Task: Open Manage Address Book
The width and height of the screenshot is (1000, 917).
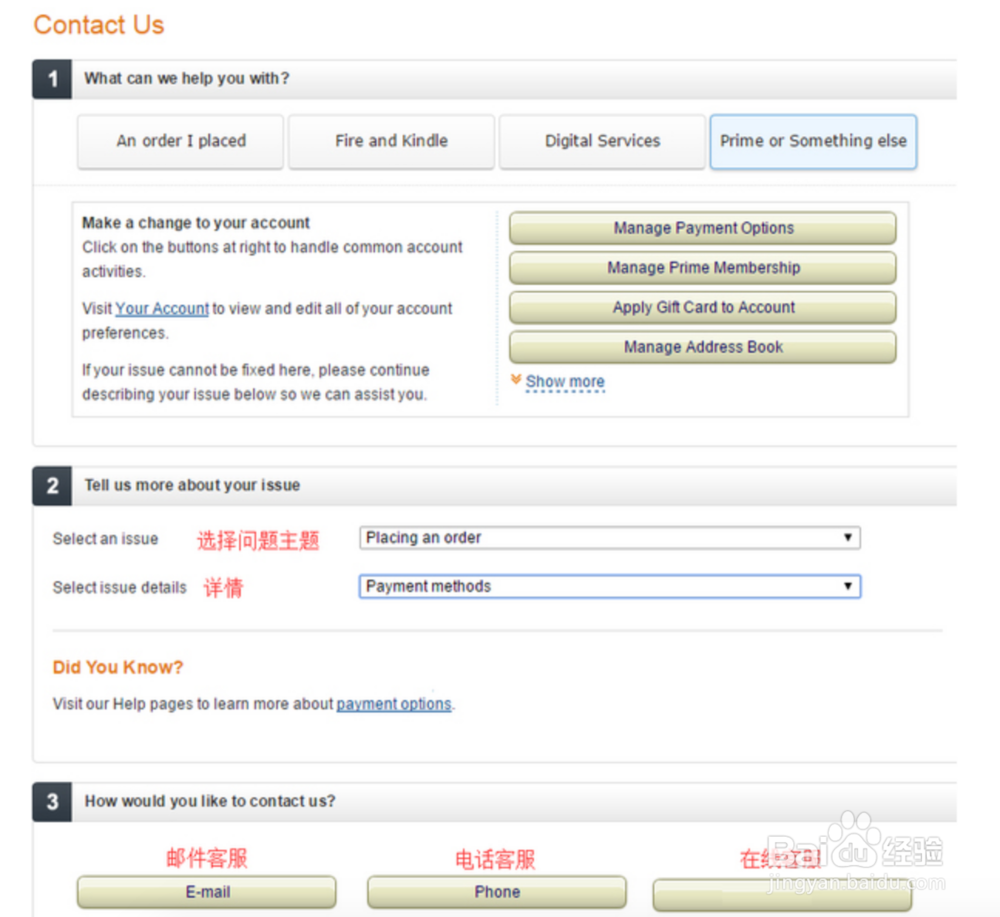Action: (x=703, y=347)
